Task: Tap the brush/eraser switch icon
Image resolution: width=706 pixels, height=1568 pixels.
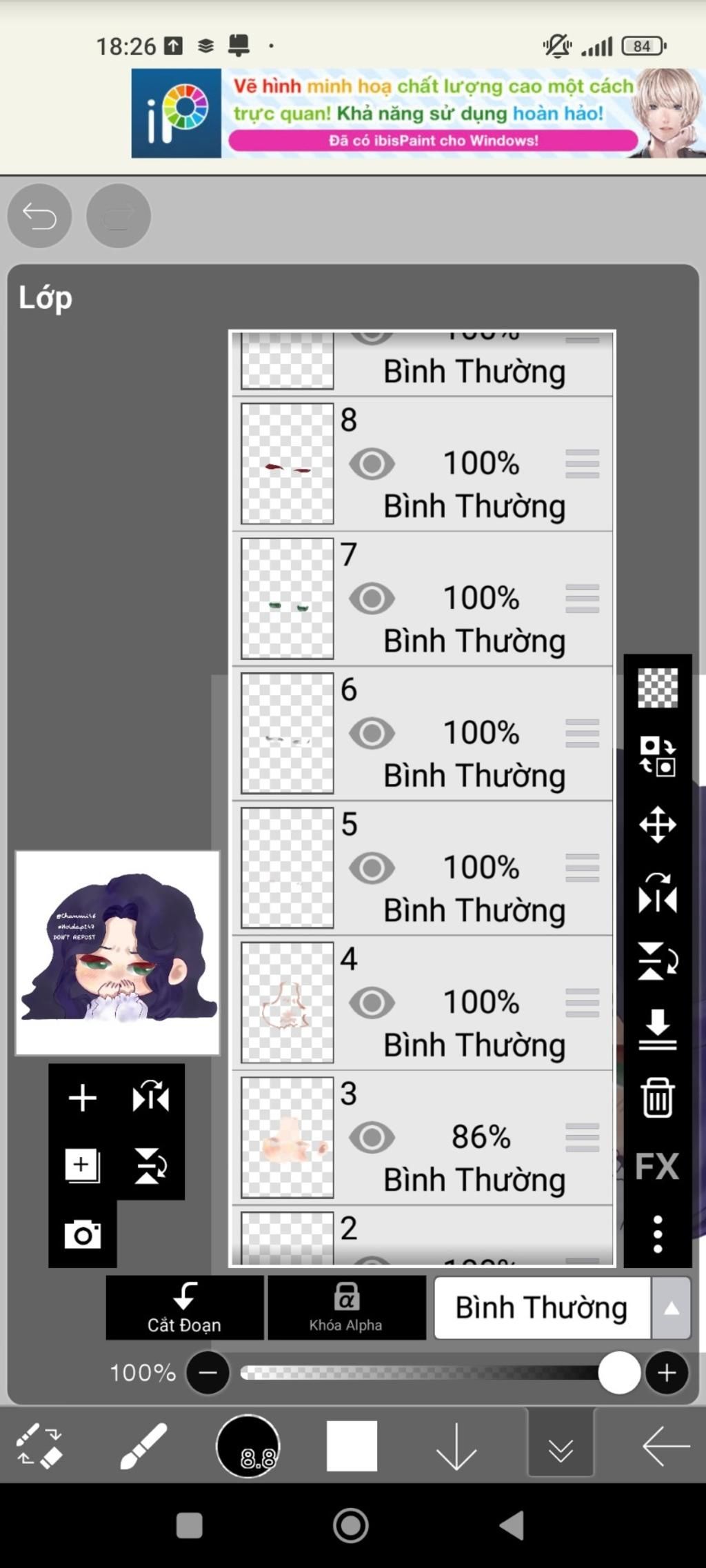Action: click(x=39, y=1446)
